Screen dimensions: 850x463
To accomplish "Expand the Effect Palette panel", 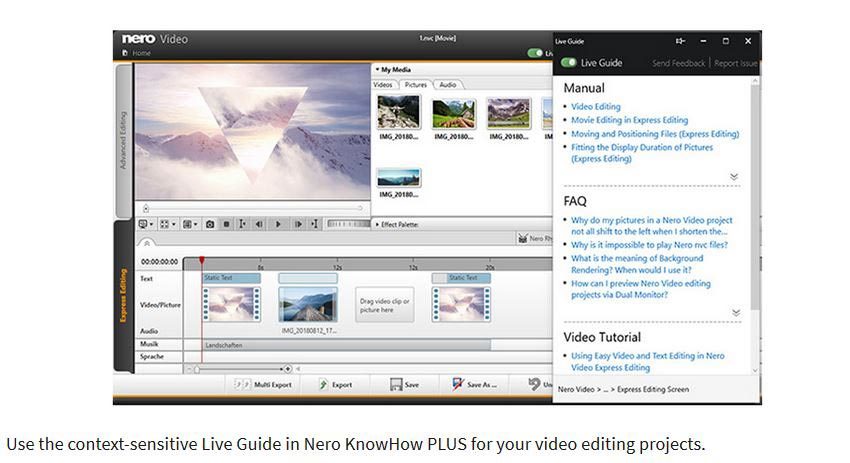I will coord(377,224).
